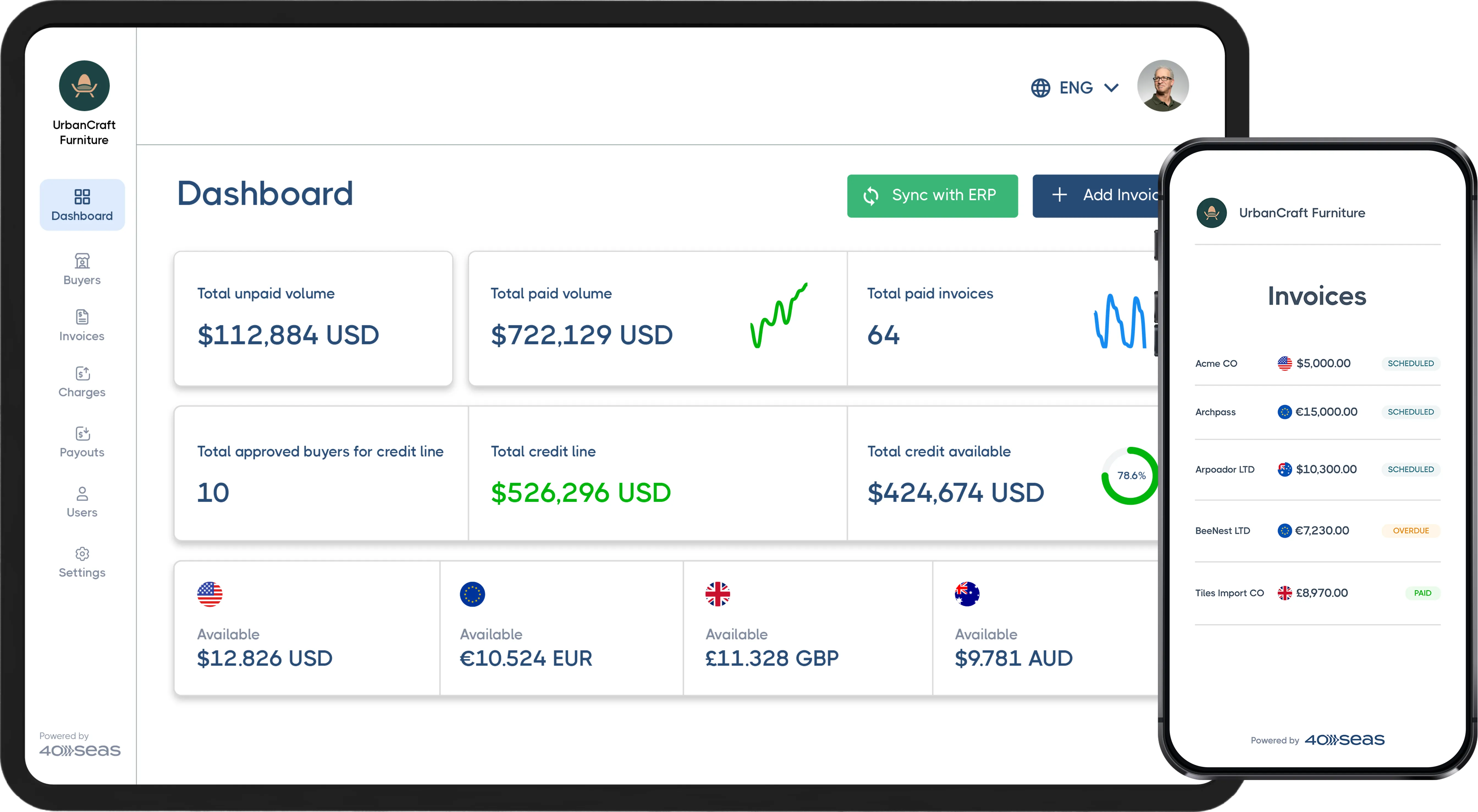Click the Australian flag AUD balance icon
1478x812 pixels.
coord(967,594)
